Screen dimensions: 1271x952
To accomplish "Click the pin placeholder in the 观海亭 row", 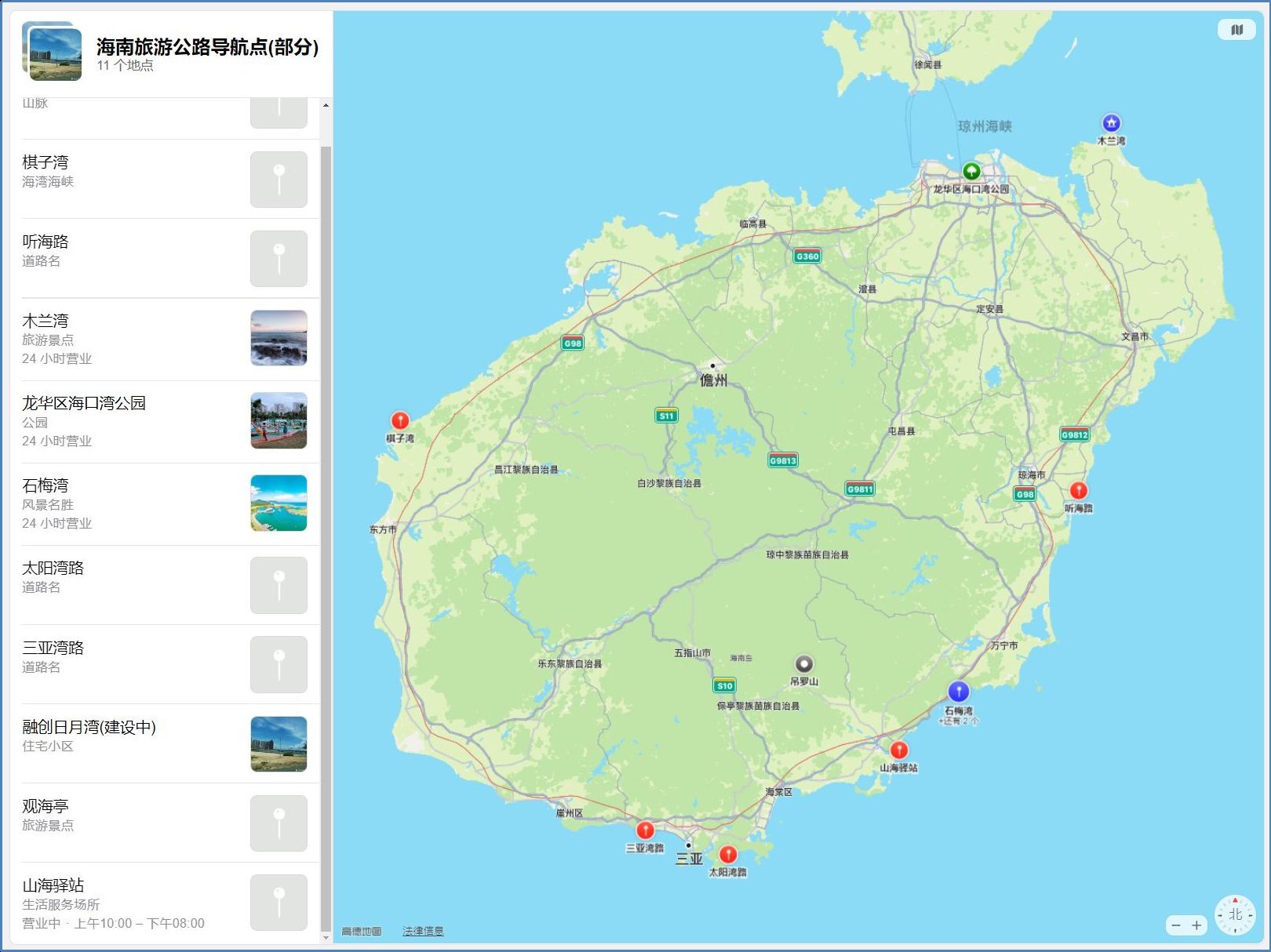I will click(x=279, y=823).
